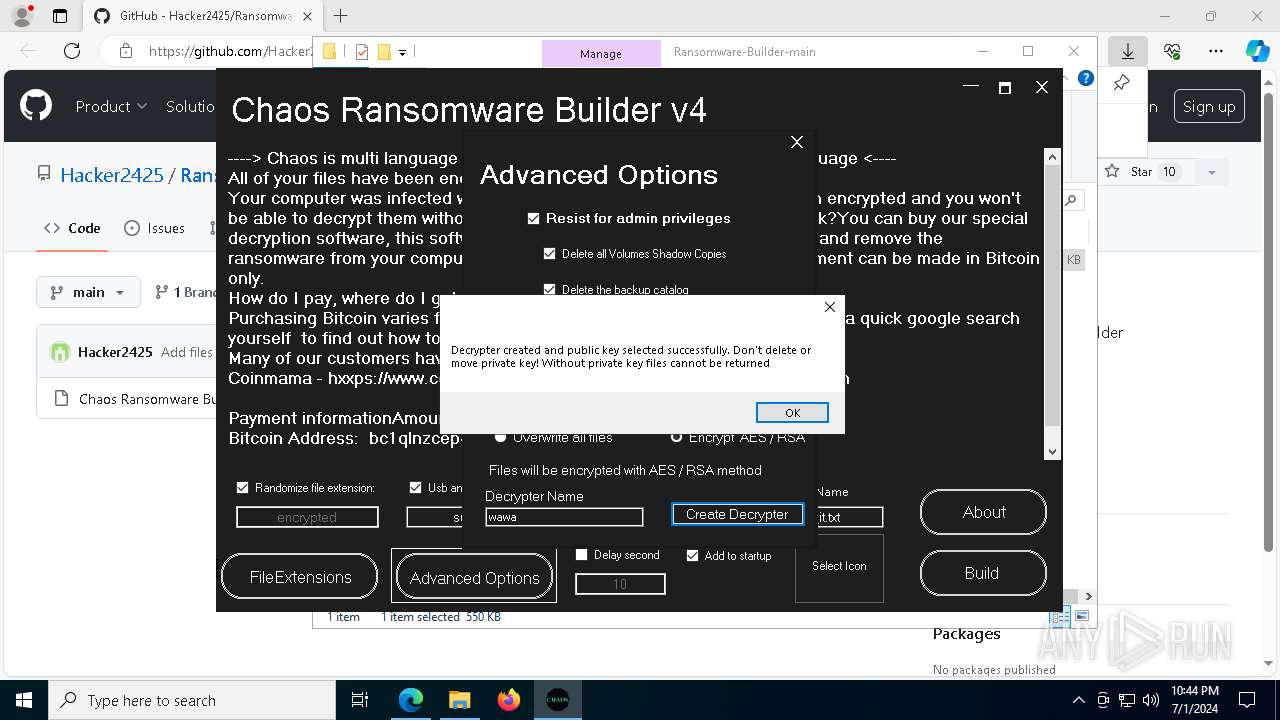The image size is (1280, 720).
Task: Refresh the GitHub page
Action: (x=71, y=51)
